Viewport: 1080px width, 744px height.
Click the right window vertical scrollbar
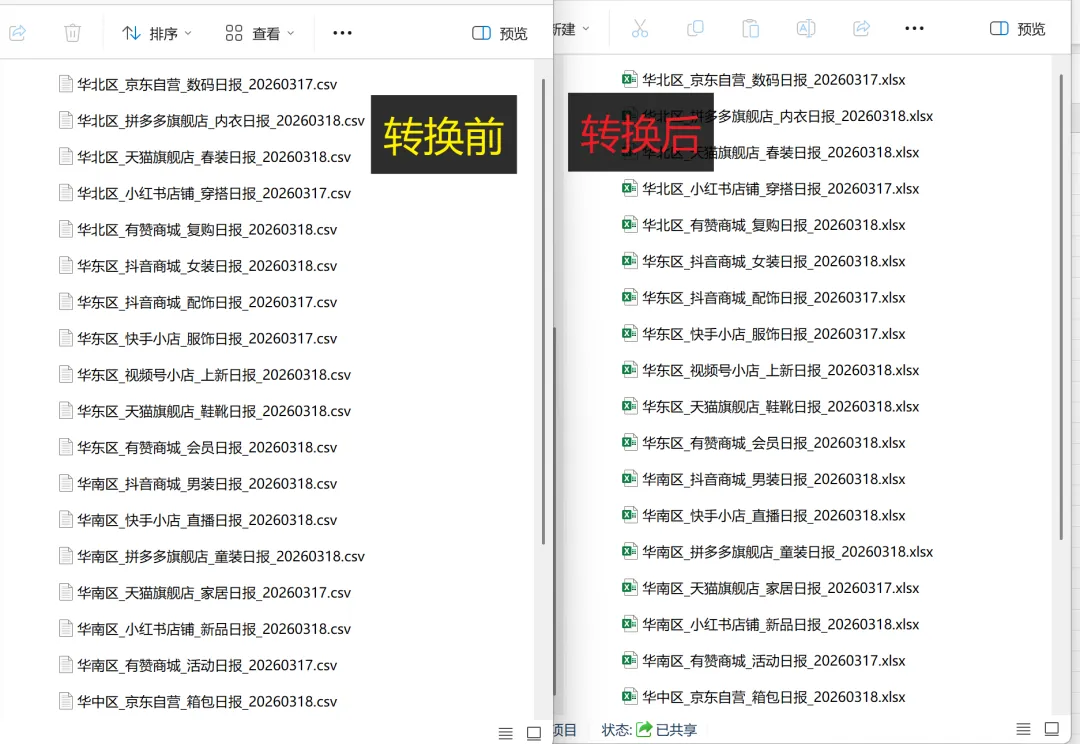point(1061,307)
